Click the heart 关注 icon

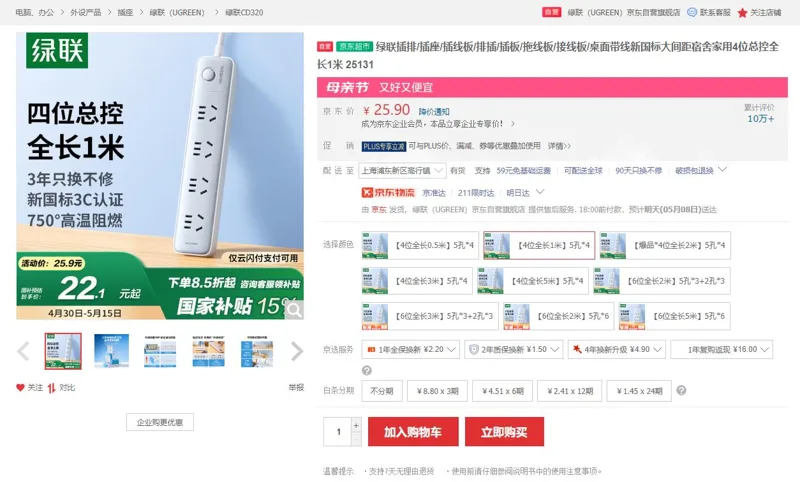[x=20, y=388]
